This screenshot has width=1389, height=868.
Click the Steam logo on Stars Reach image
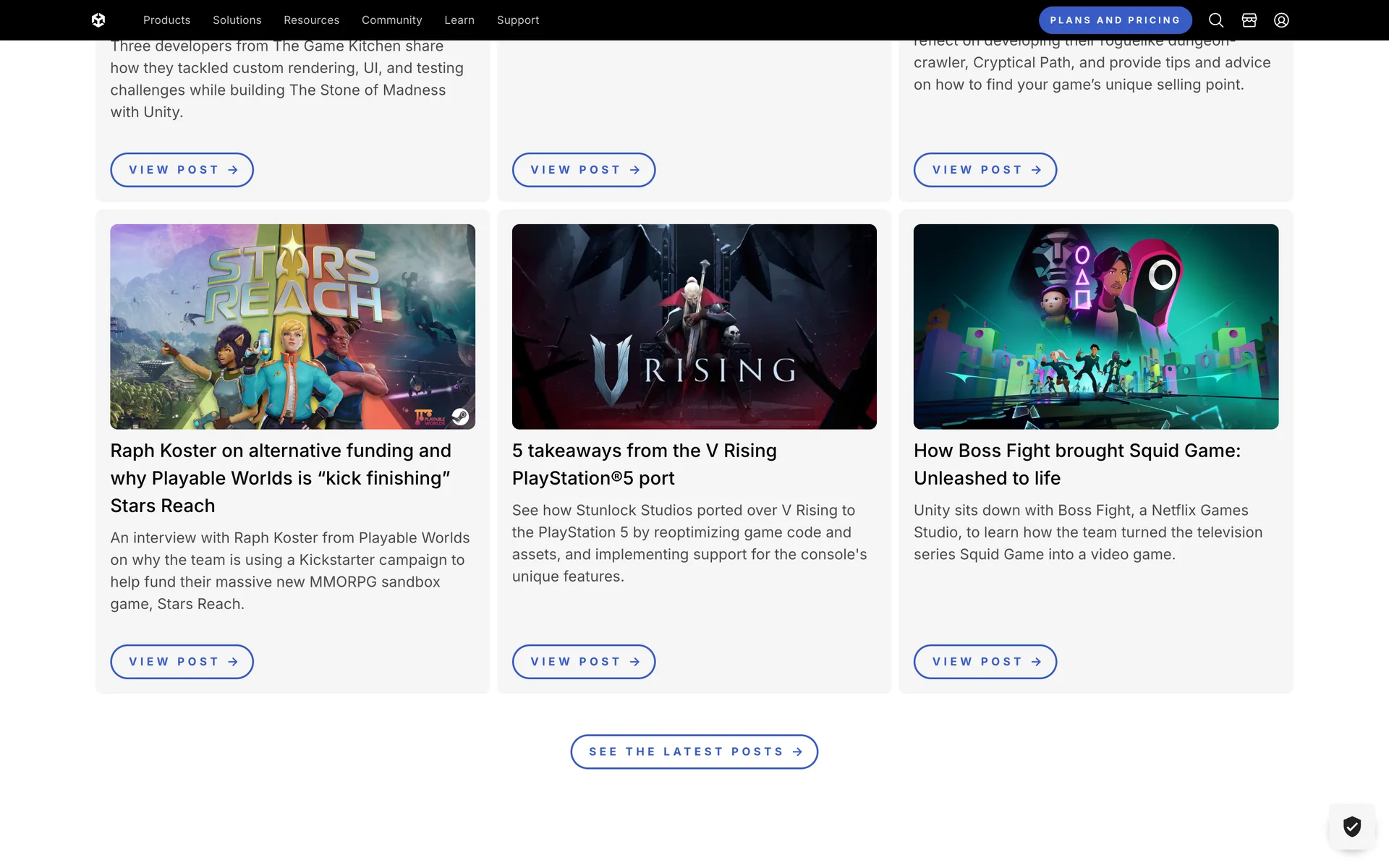click(460, 416)
